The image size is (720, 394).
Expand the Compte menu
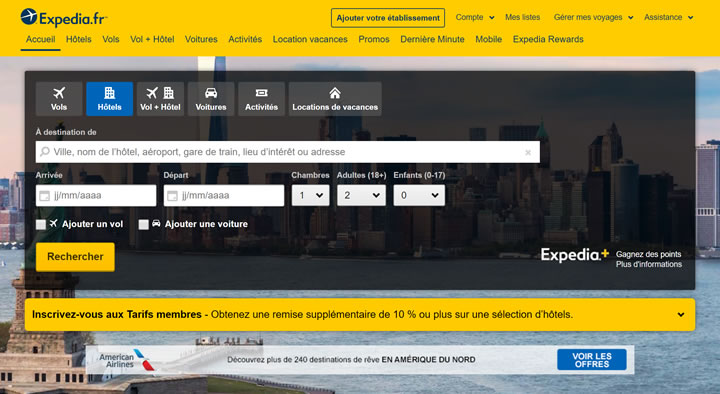click(x=475, y=17)
